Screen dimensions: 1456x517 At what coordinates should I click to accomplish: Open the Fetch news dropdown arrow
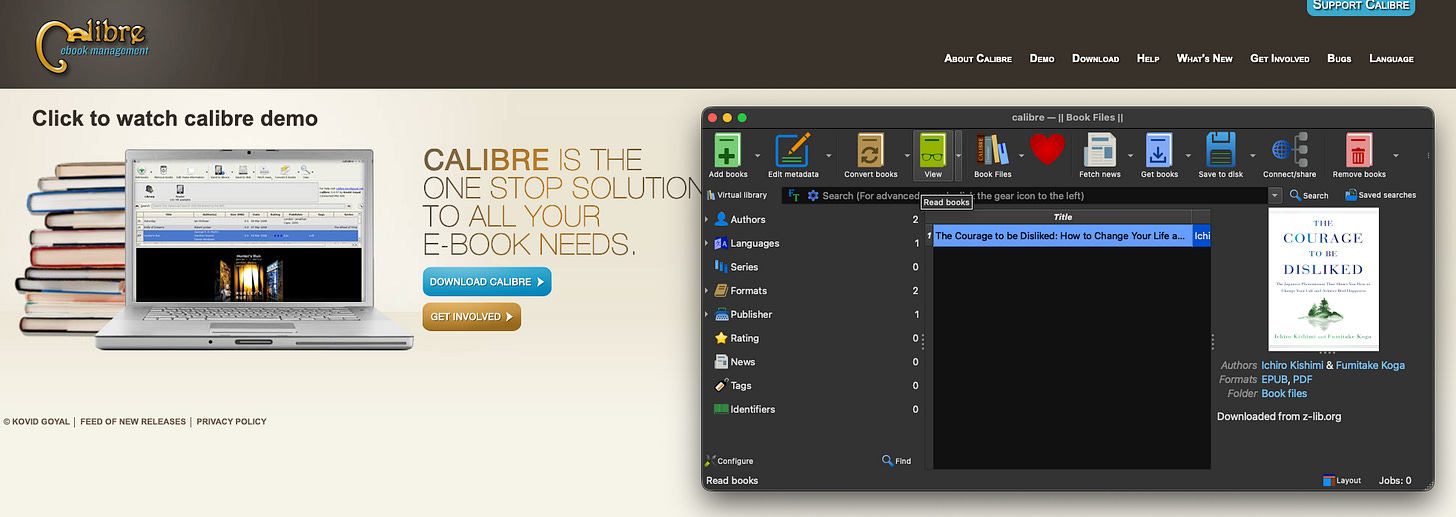(x=1131, y=156)
